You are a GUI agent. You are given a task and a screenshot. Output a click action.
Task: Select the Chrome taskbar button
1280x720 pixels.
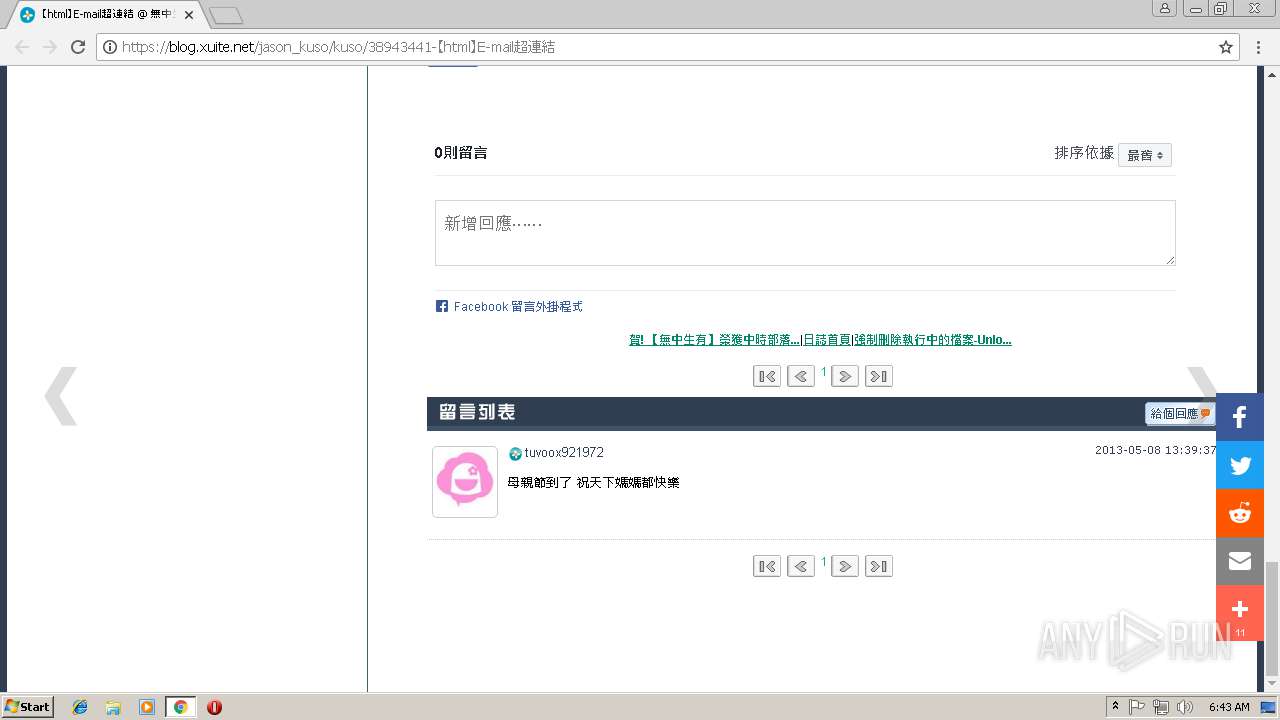click(180, 707)
